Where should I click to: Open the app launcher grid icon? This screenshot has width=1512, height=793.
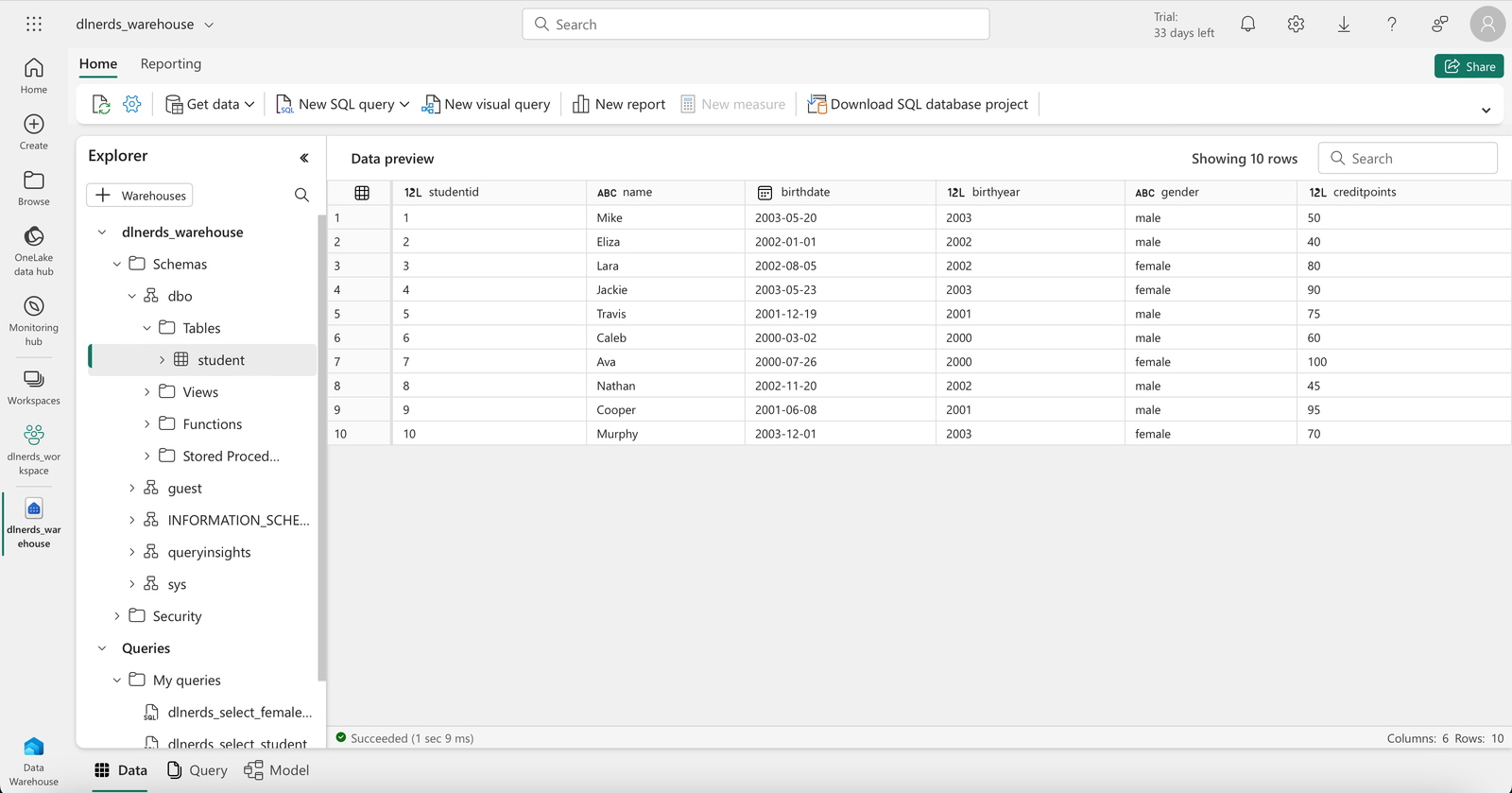point(34,25)
